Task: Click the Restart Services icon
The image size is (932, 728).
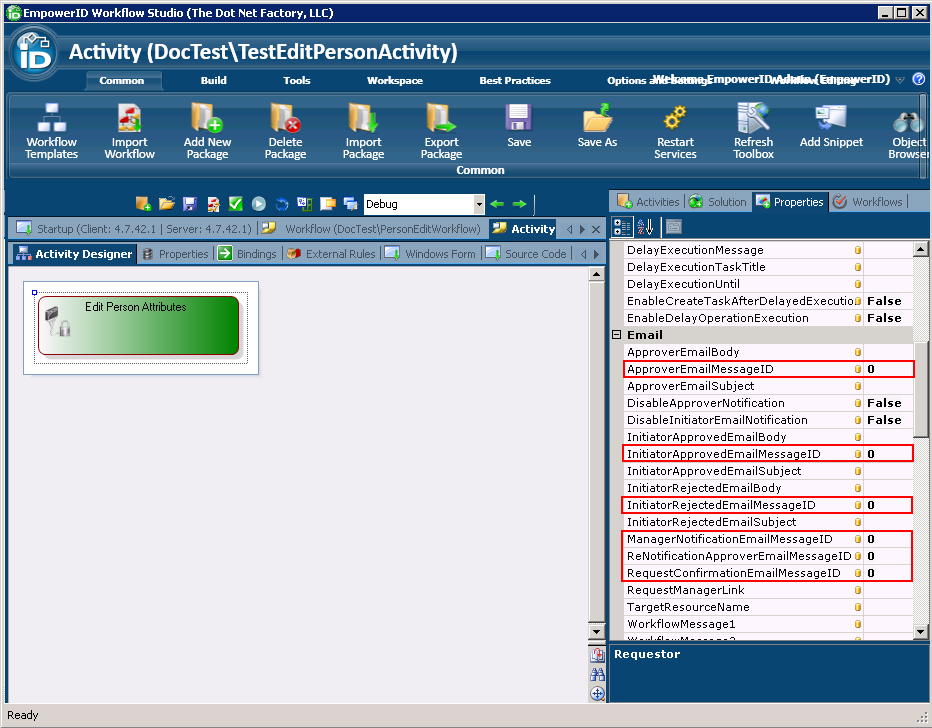Action: (675, 131)
